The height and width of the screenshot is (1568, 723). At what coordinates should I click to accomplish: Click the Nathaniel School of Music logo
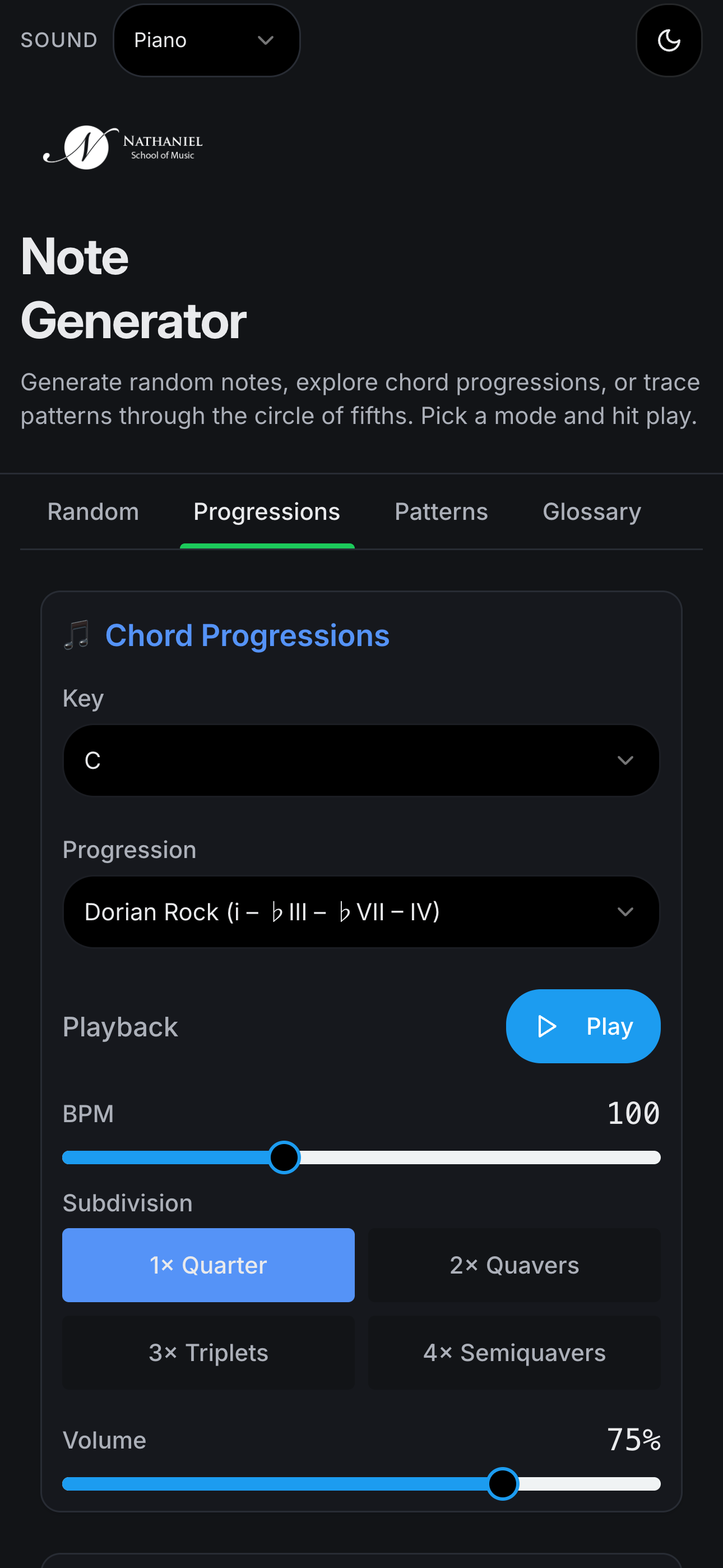click(123, 147)
